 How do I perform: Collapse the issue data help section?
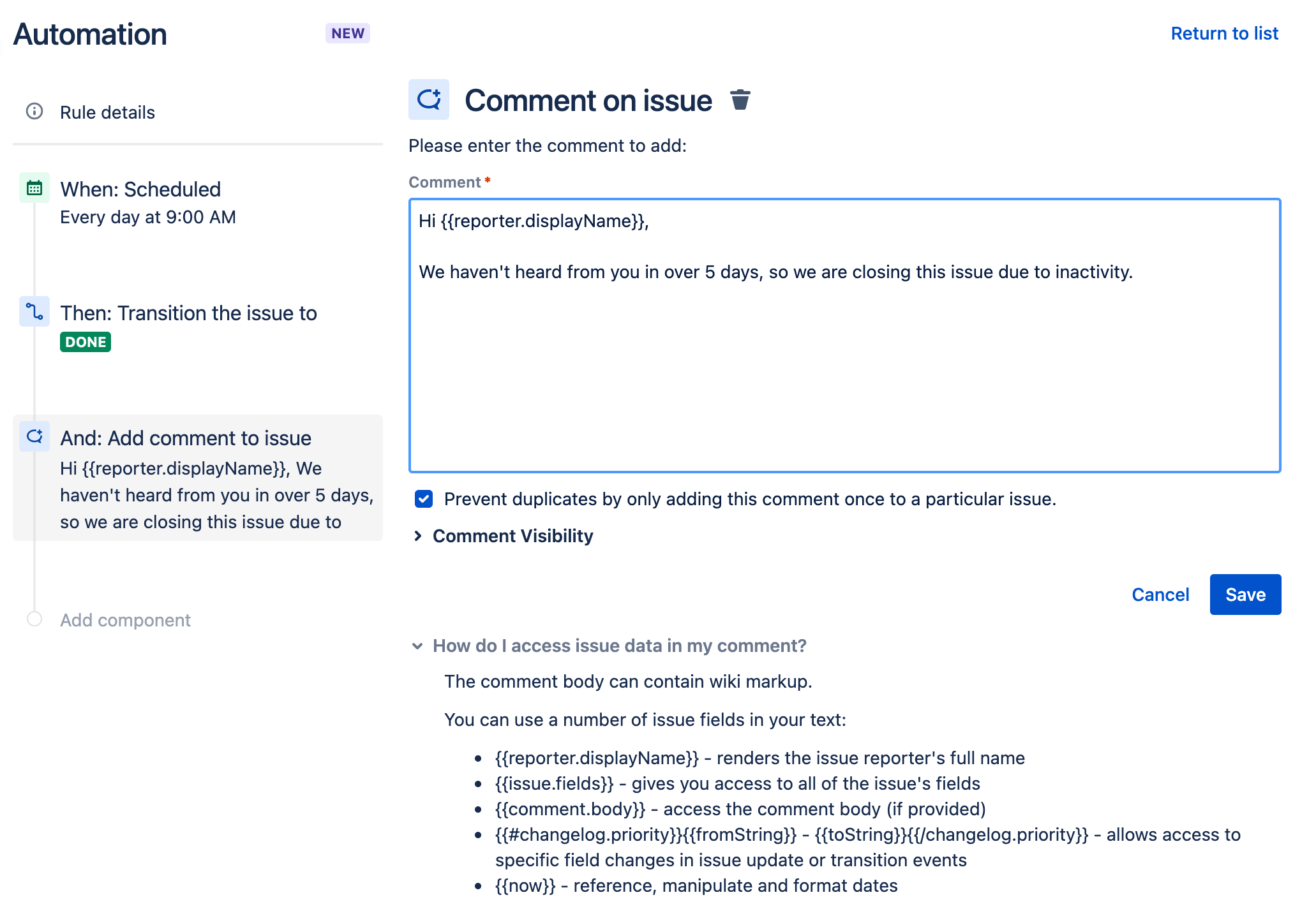point(418,645)
